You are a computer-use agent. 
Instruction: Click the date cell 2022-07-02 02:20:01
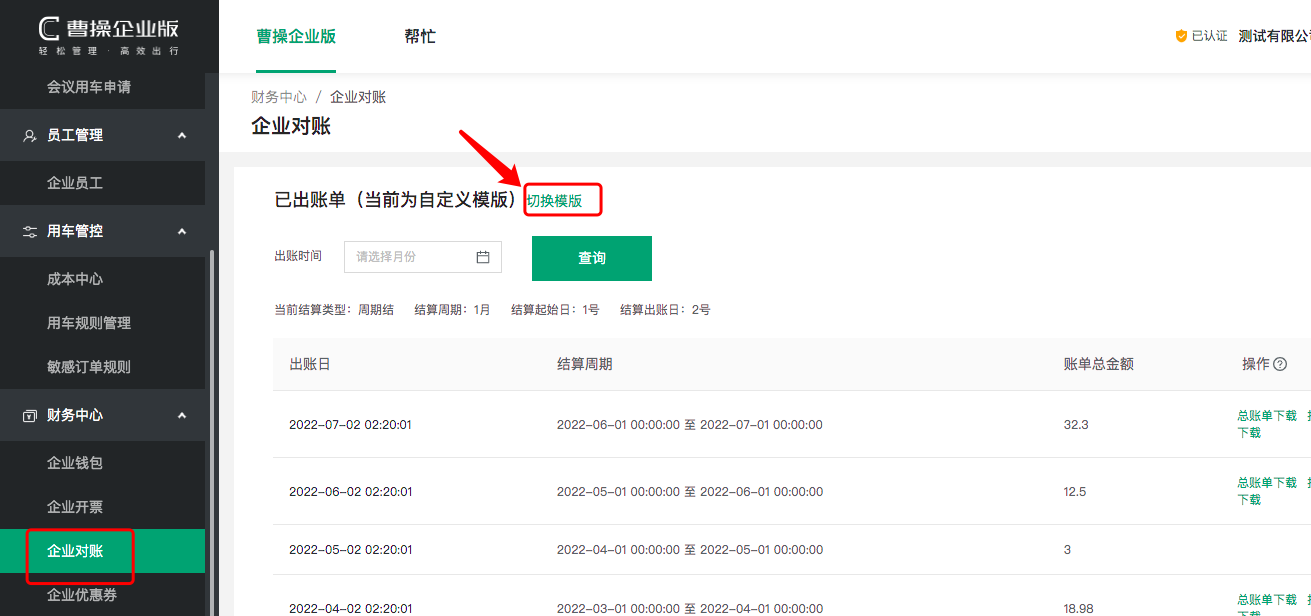click(x=350, y=425)
